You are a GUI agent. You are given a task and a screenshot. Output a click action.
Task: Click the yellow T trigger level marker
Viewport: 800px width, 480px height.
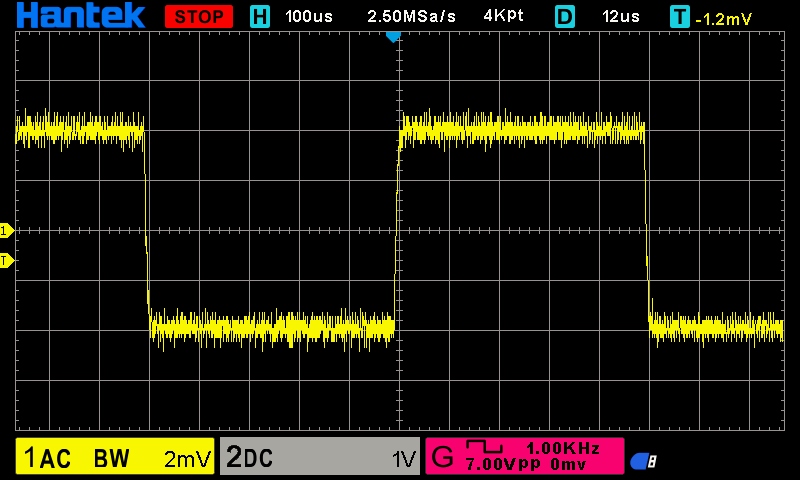pos(7,261)
